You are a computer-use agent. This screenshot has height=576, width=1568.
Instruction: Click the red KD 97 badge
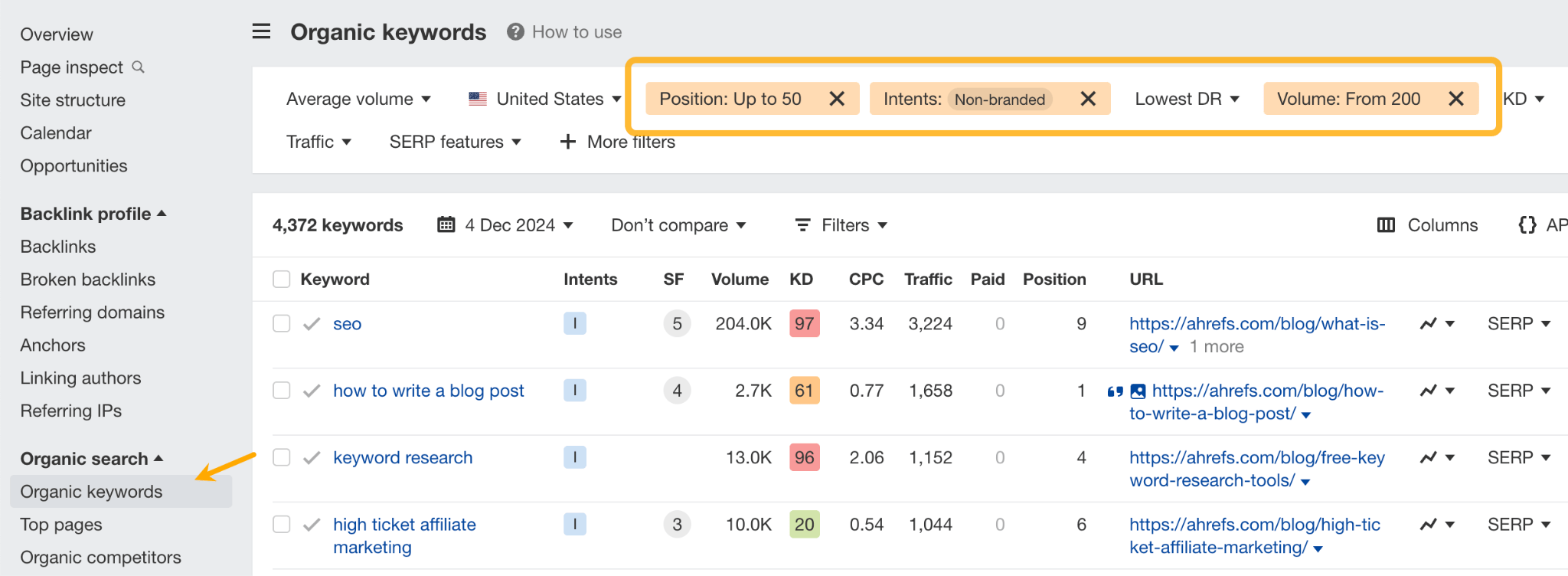[x=804, y=324]
